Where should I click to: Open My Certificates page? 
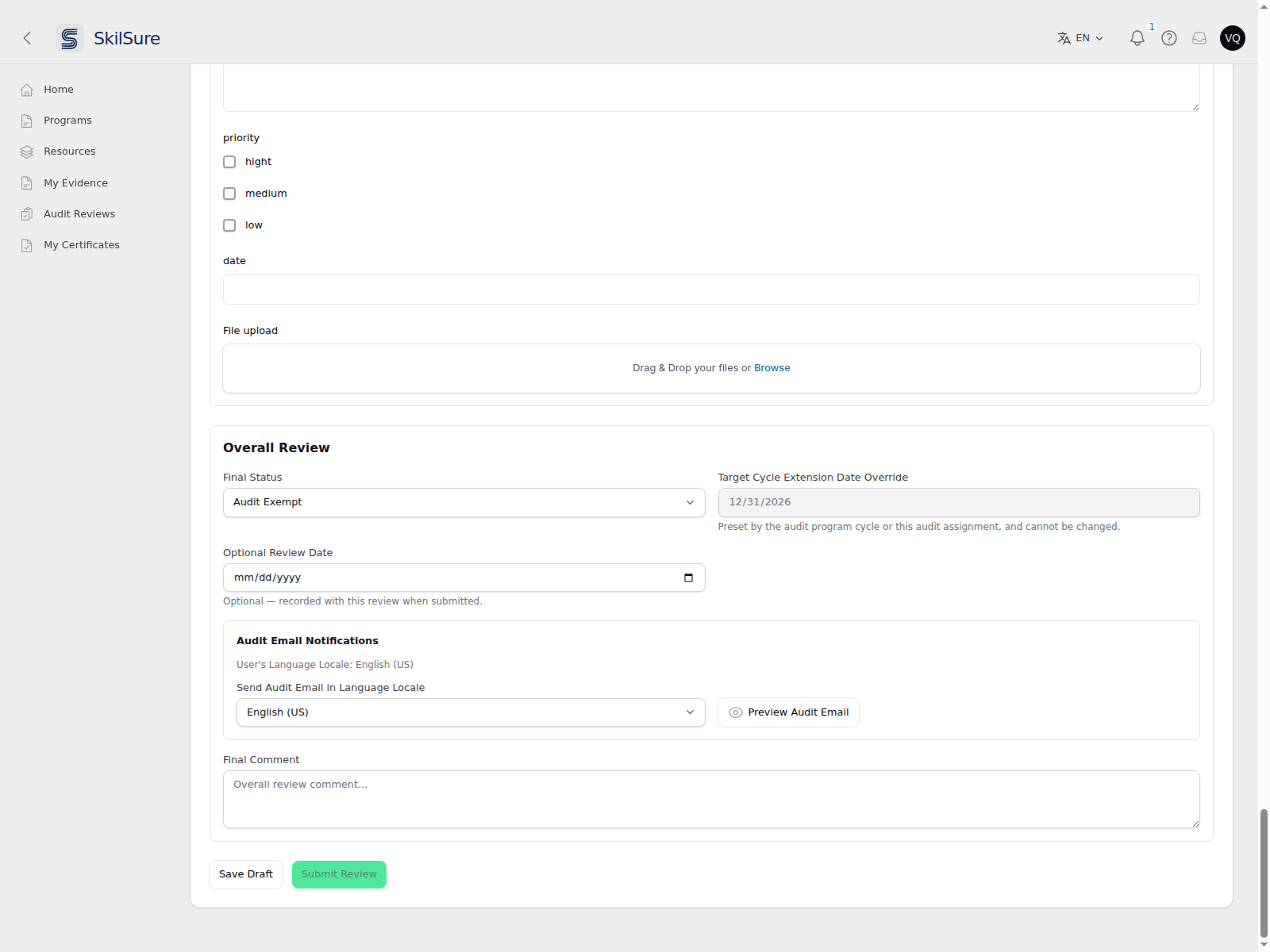tap(82, 245)
